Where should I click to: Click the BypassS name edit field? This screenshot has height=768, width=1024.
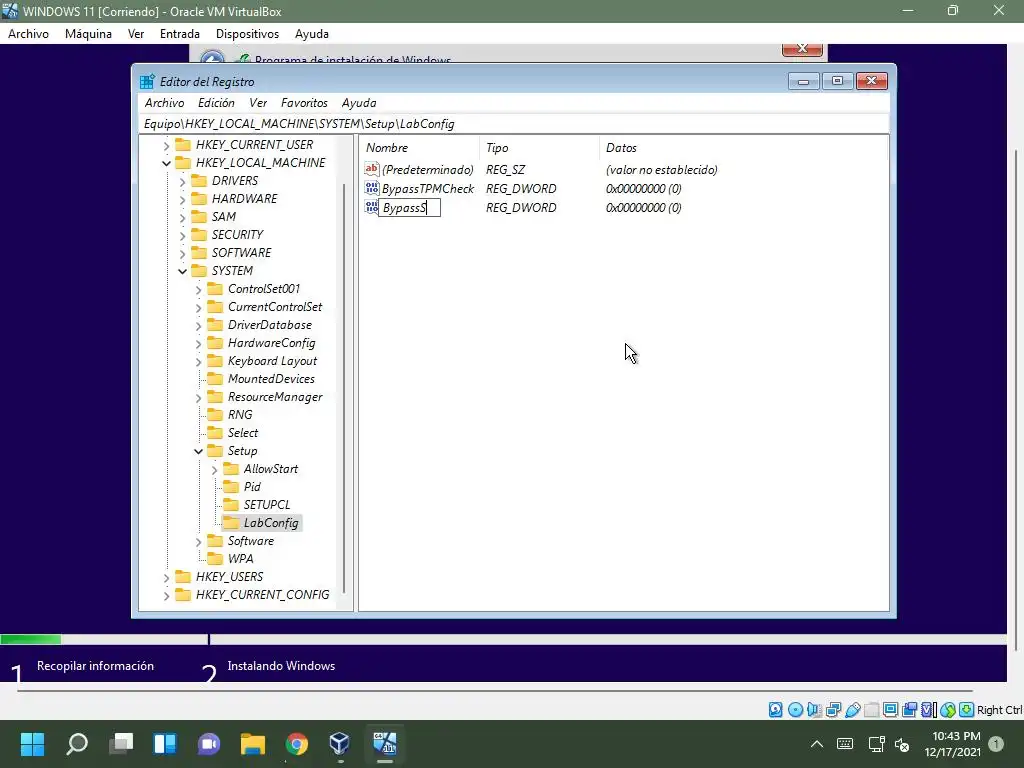(x=409, y=208)
